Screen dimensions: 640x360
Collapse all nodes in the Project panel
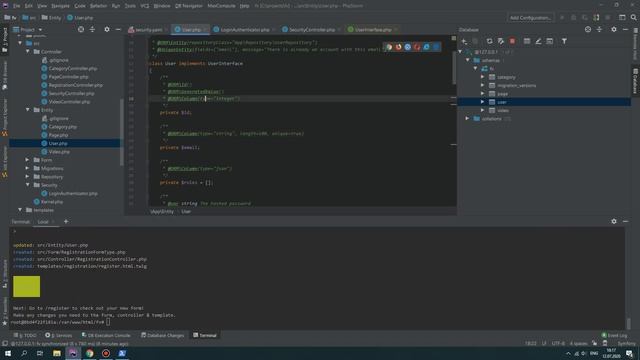92,29
